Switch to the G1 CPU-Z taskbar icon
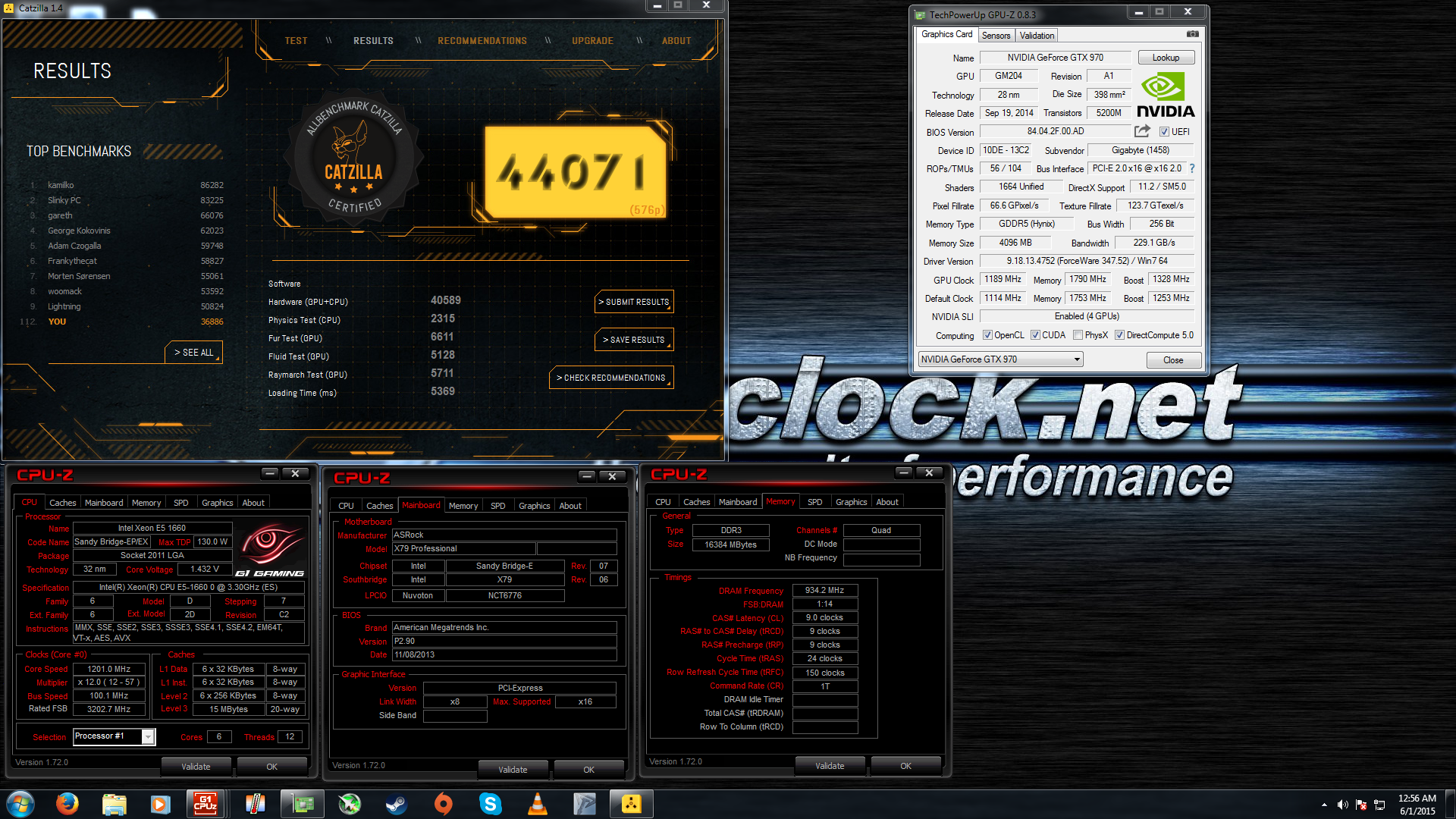Screen dimensions: 1456x819 pyautogui.click(x=206, y=804)
